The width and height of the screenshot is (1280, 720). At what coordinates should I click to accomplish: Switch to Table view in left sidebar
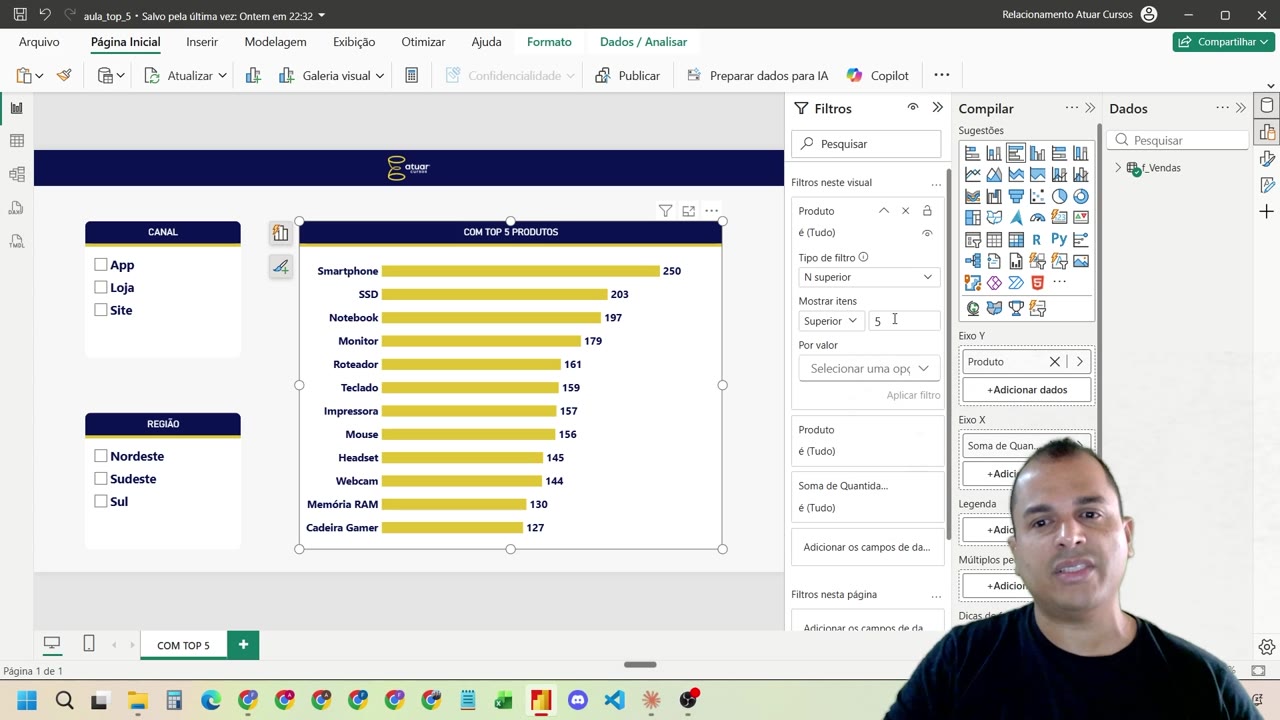16,141
